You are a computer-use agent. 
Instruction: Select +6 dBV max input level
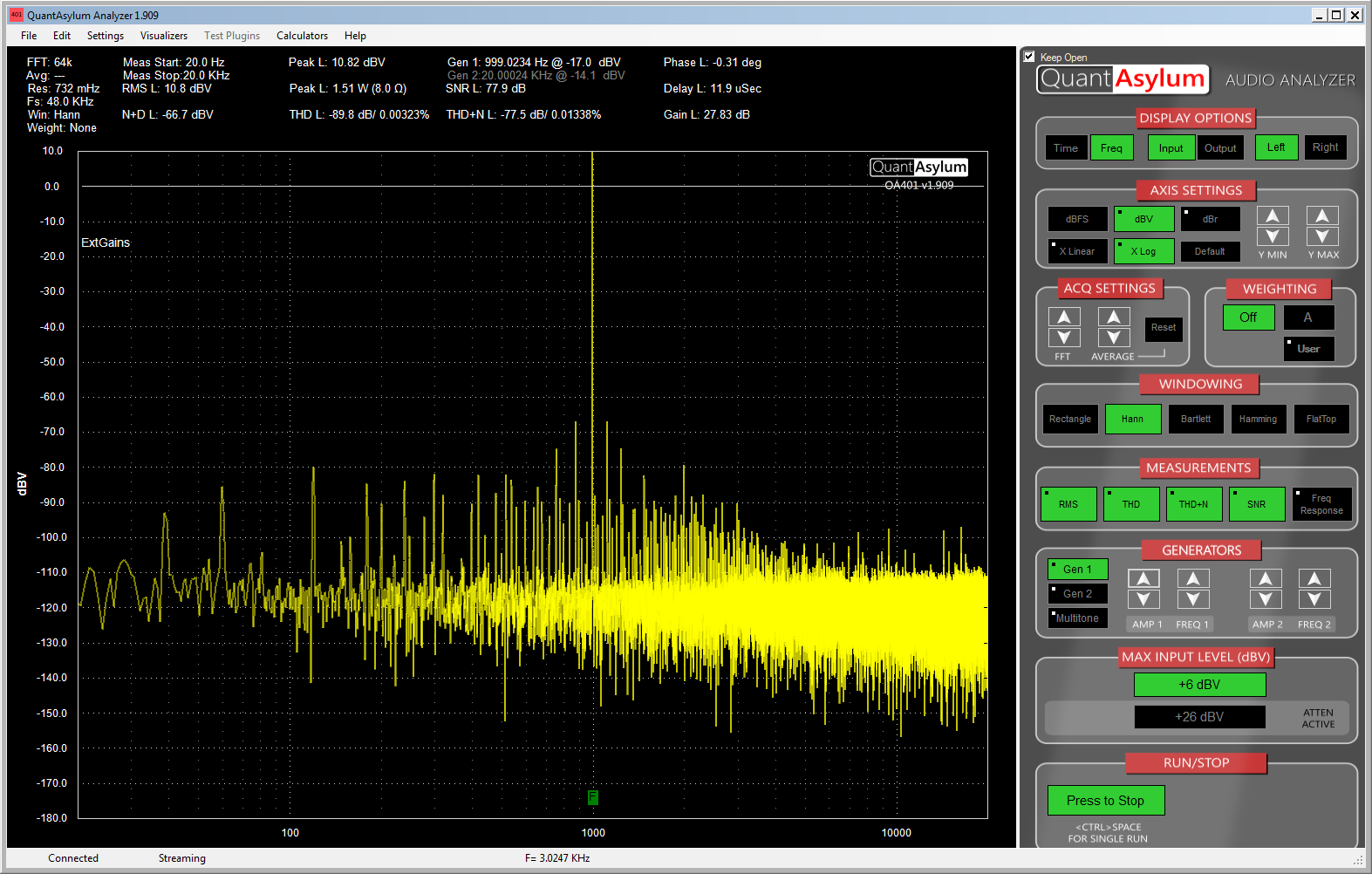click(x=1199, y=685)
